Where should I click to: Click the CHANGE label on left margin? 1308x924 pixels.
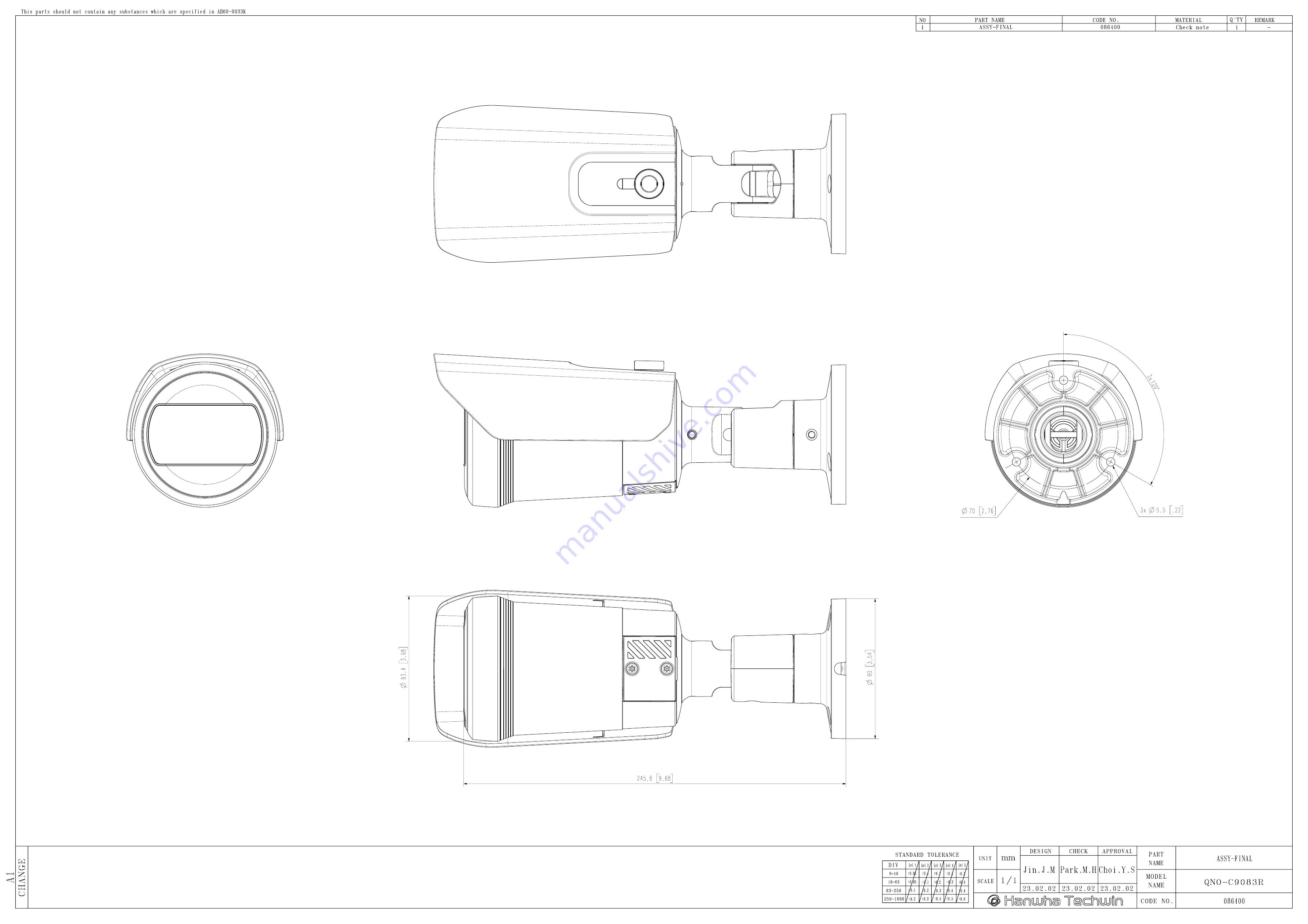coord(22,877)
